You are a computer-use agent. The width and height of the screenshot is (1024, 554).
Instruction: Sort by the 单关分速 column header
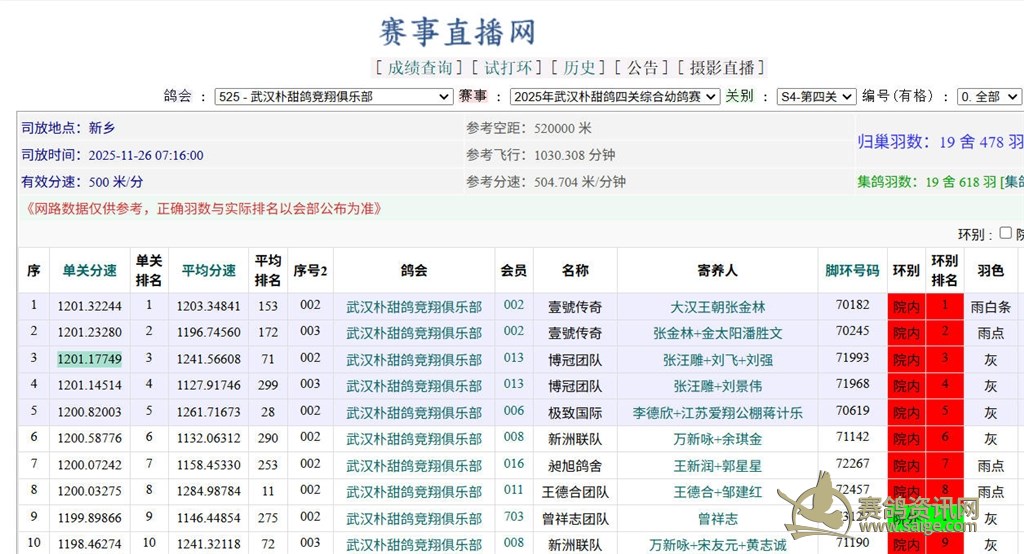click(90, 270)
